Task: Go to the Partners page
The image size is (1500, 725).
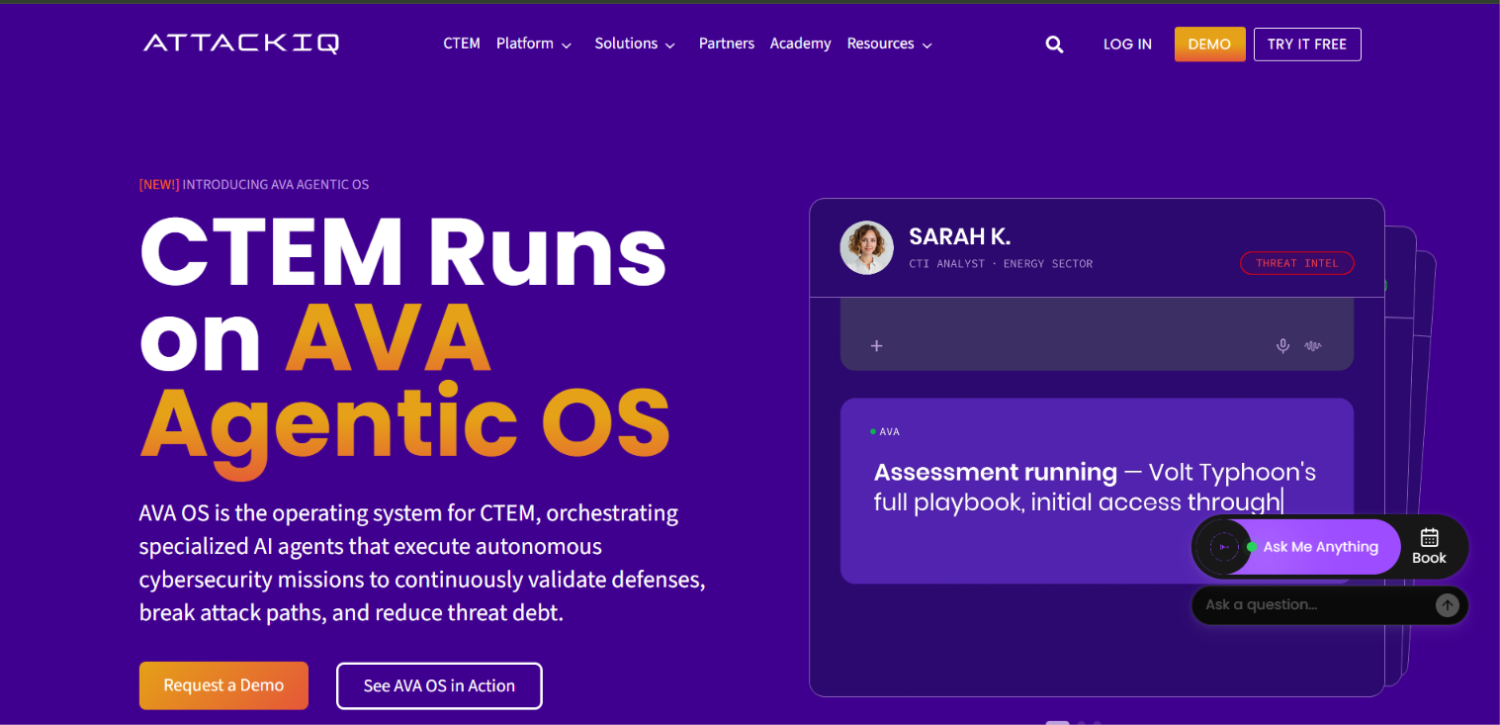Action: coord(727,44)
